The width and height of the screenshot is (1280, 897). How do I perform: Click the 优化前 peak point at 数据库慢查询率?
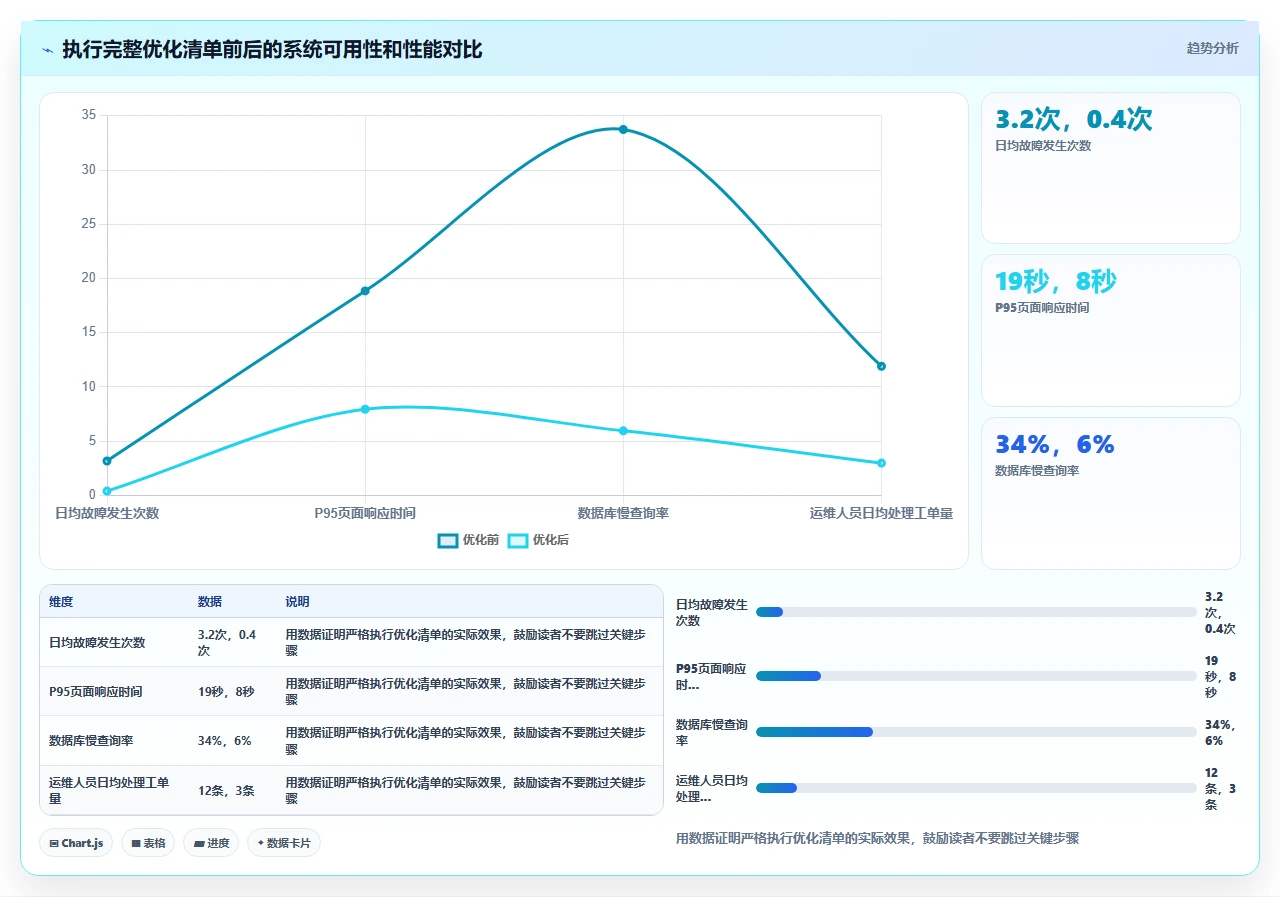click(x=623, y=129)
